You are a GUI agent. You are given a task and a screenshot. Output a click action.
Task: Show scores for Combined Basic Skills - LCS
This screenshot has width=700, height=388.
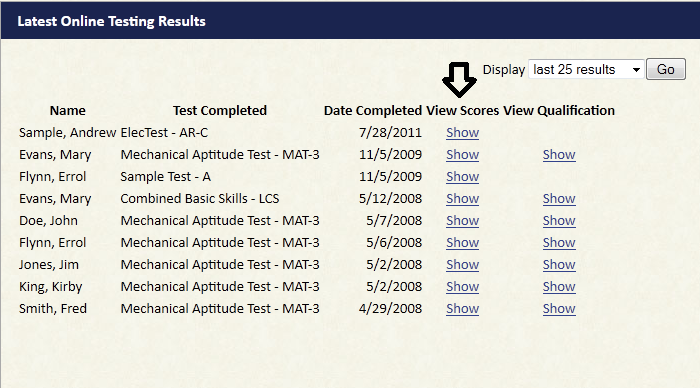coord(462,199)
